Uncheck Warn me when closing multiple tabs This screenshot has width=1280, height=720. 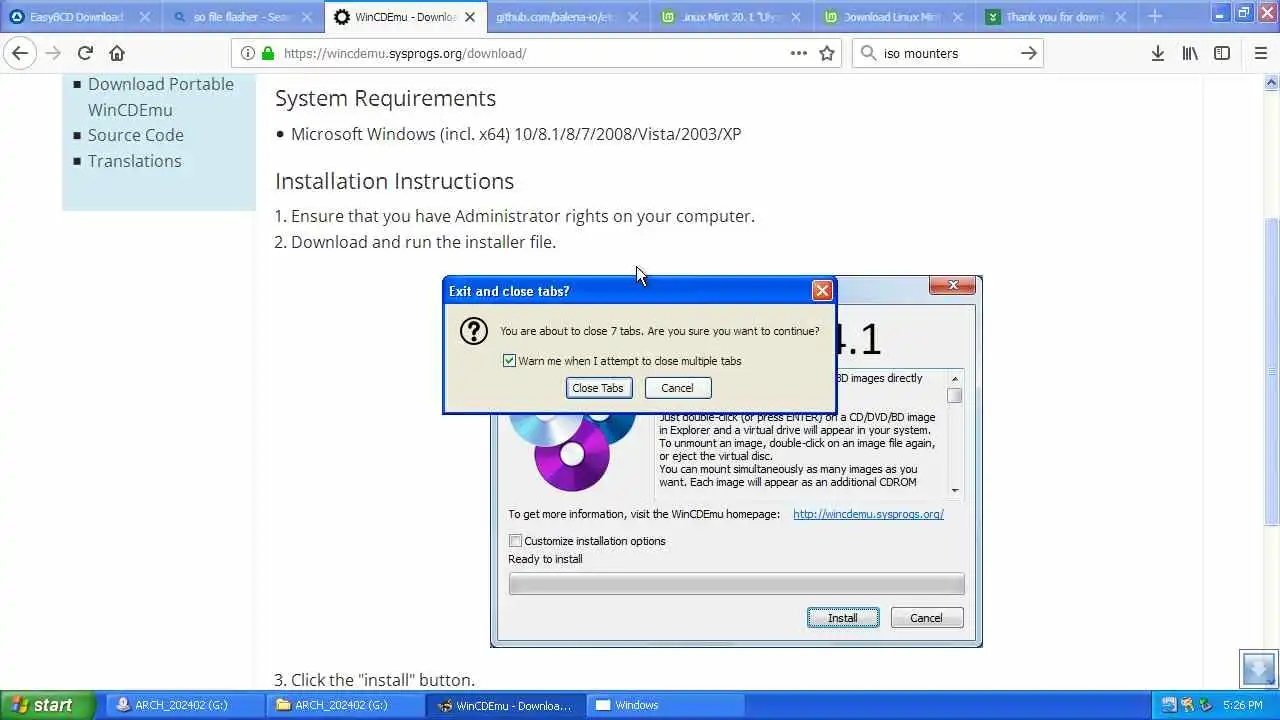point(509,361)
